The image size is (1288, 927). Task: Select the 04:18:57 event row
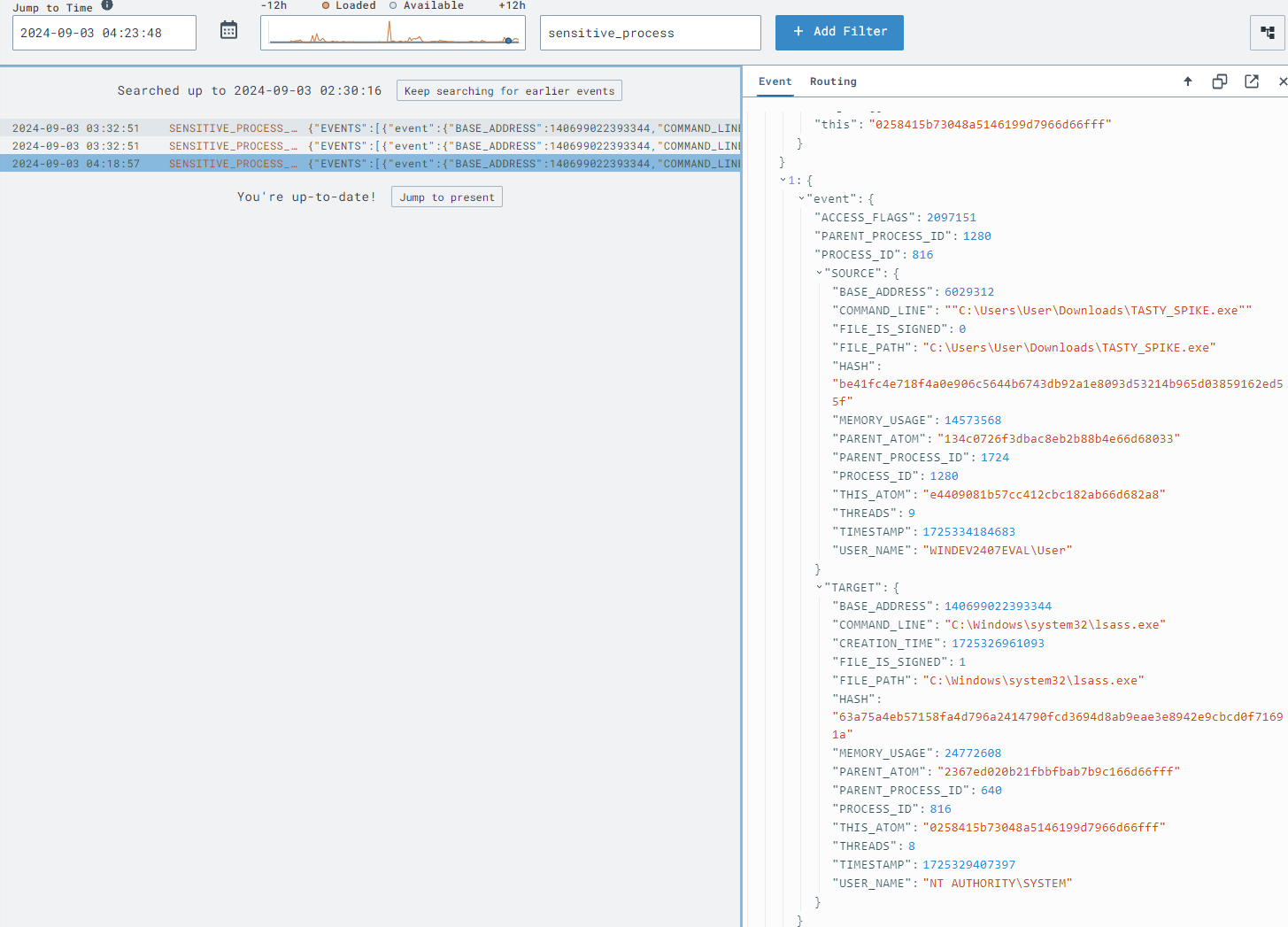click(x=370, y=164)
